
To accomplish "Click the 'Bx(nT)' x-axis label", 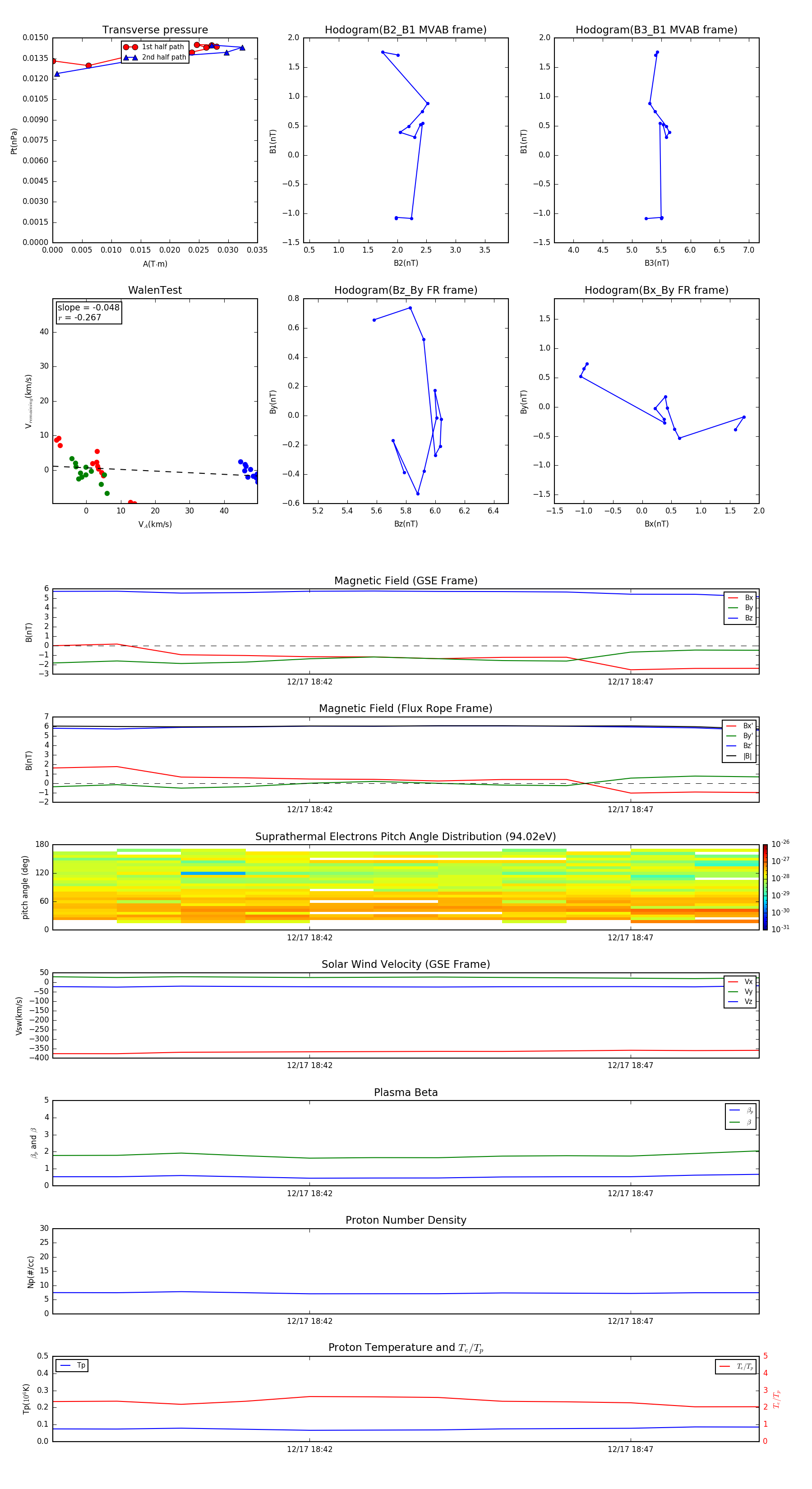I will pyautogui.click(x=656, y=524).
